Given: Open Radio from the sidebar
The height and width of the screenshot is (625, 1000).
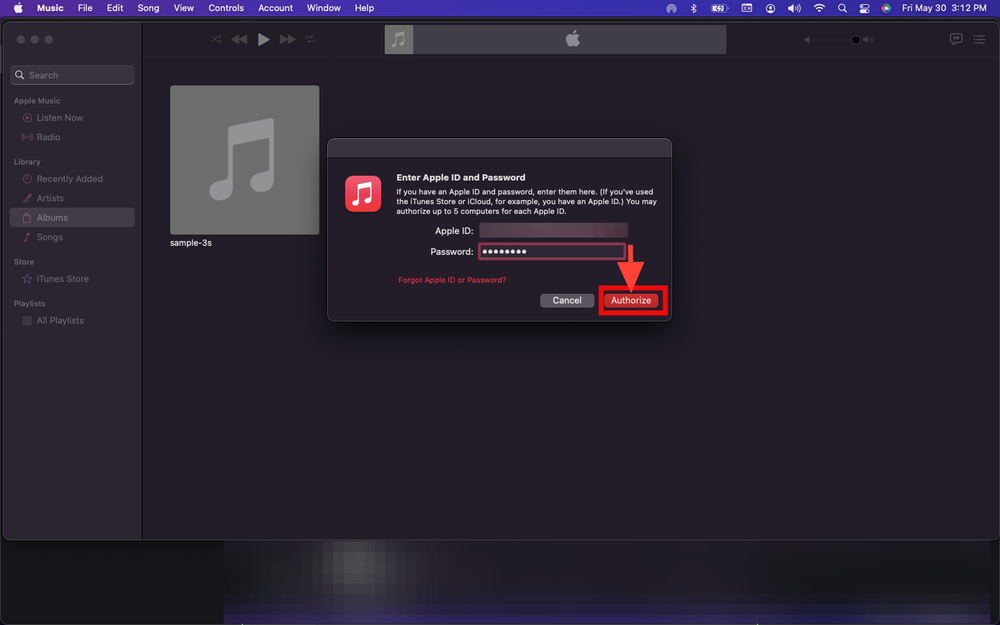Looking at the screenshot, I should tap(46, 137).
